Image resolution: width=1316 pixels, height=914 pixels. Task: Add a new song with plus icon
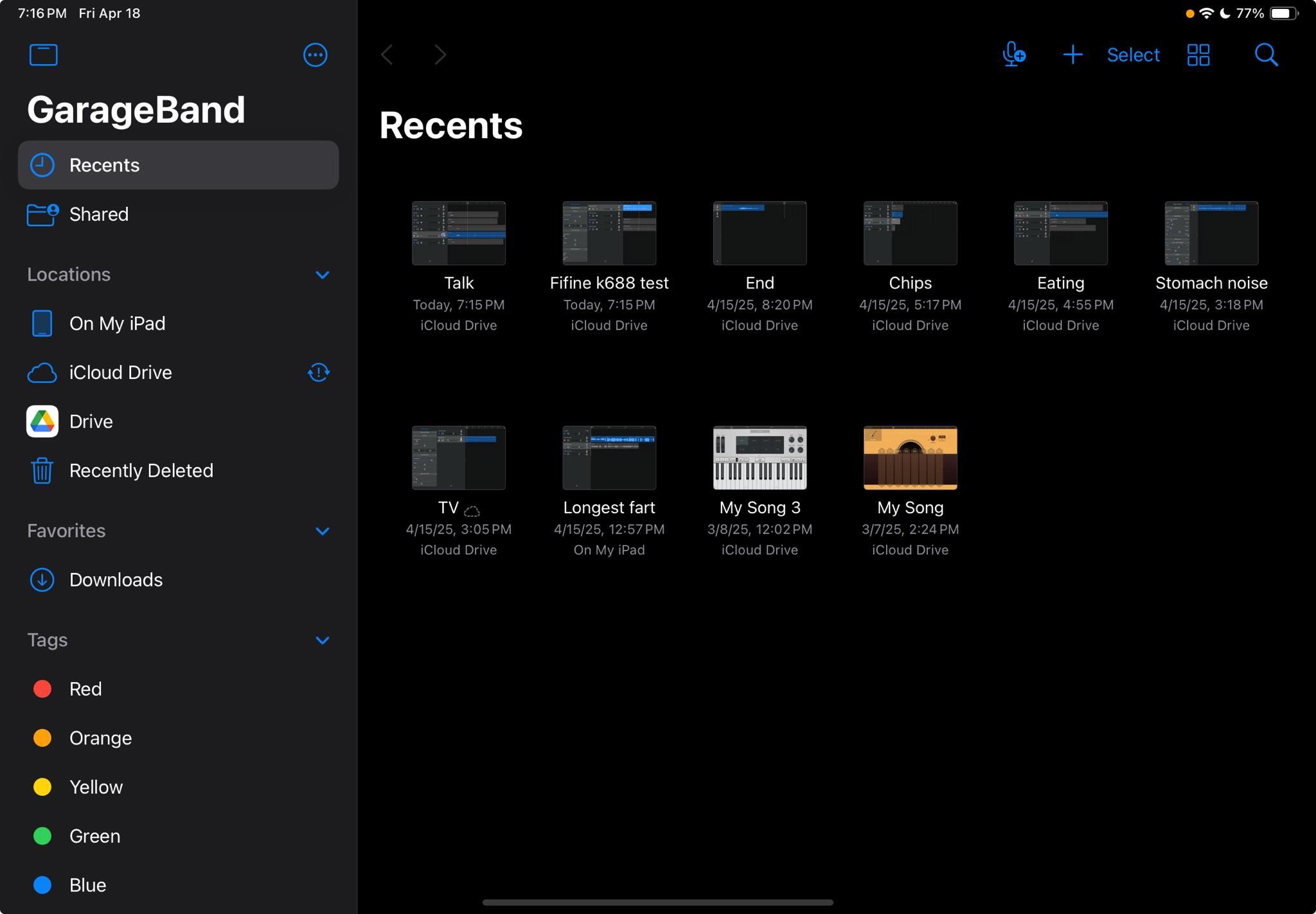pyautogui.click(x=1072, y=55)
